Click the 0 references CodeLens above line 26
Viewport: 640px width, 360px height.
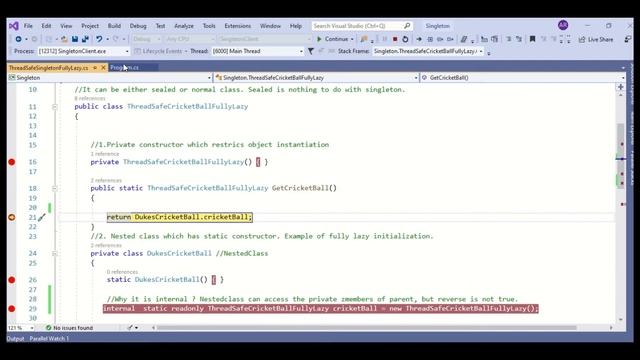[x=122, y=272]
